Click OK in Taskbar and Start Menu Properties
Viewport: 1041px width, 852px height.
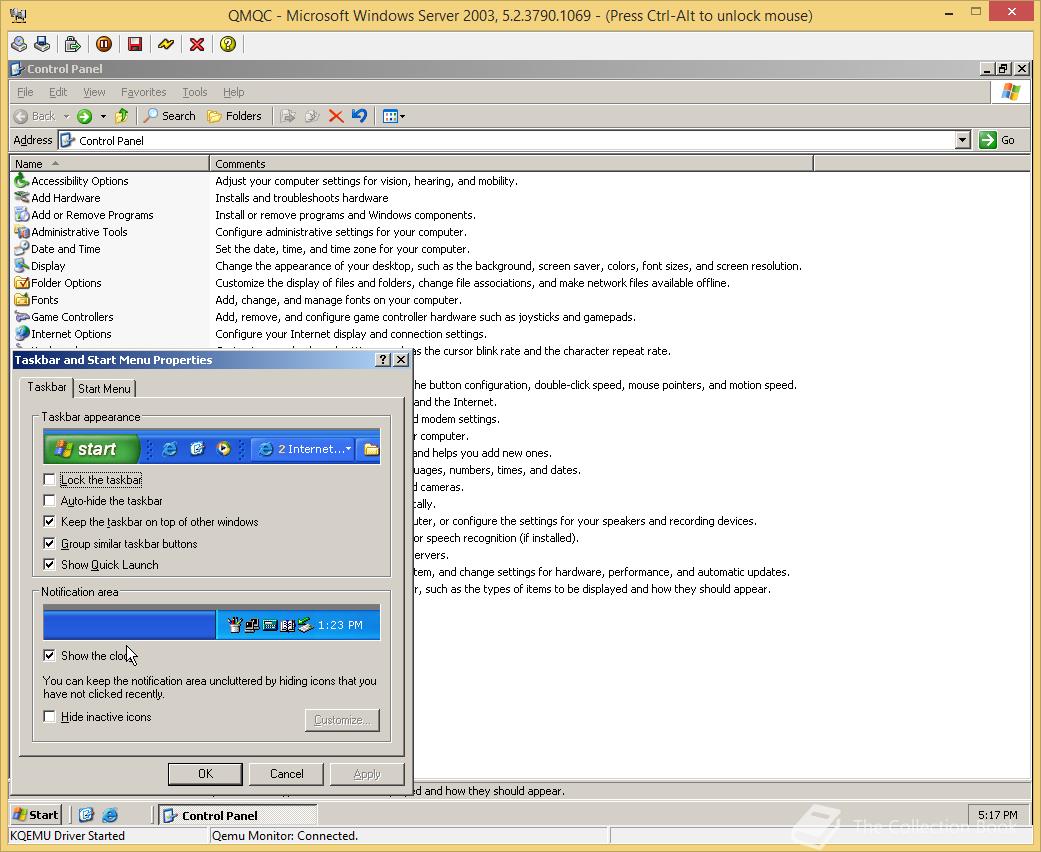(205, 774)
